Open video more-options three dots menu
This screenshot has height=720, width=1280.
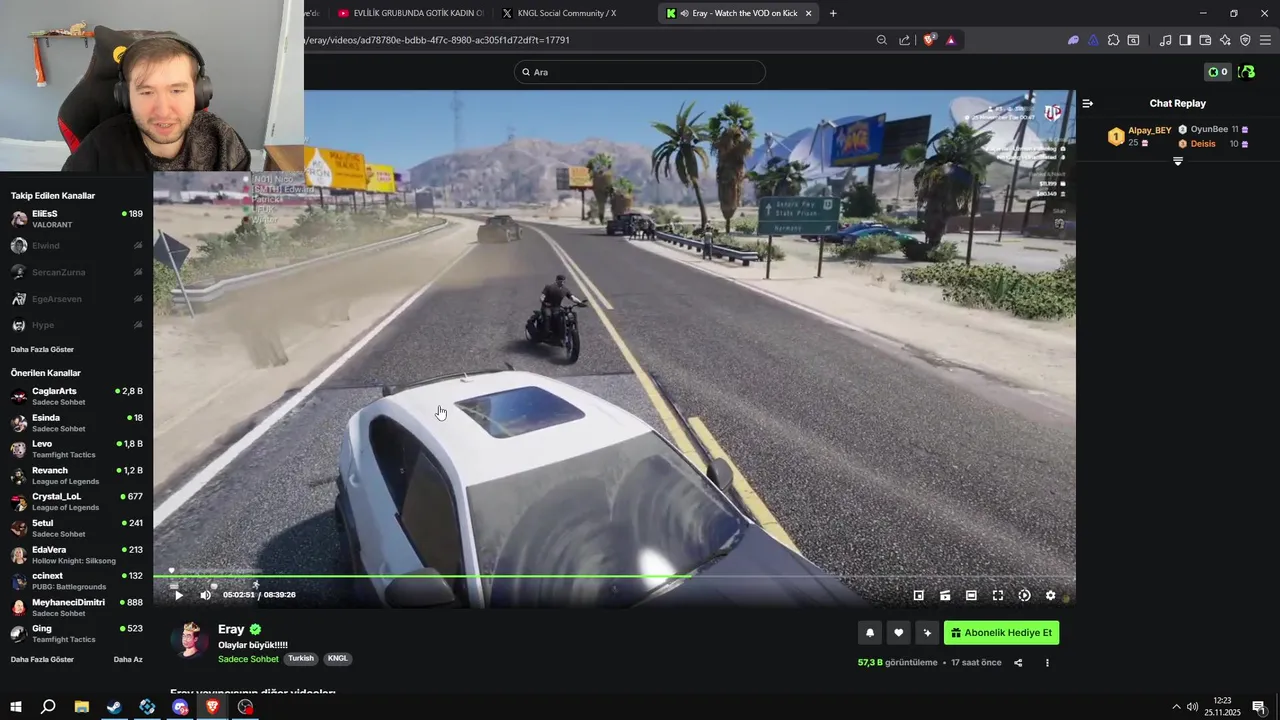pyautogui.click(x=1047, y=662)
